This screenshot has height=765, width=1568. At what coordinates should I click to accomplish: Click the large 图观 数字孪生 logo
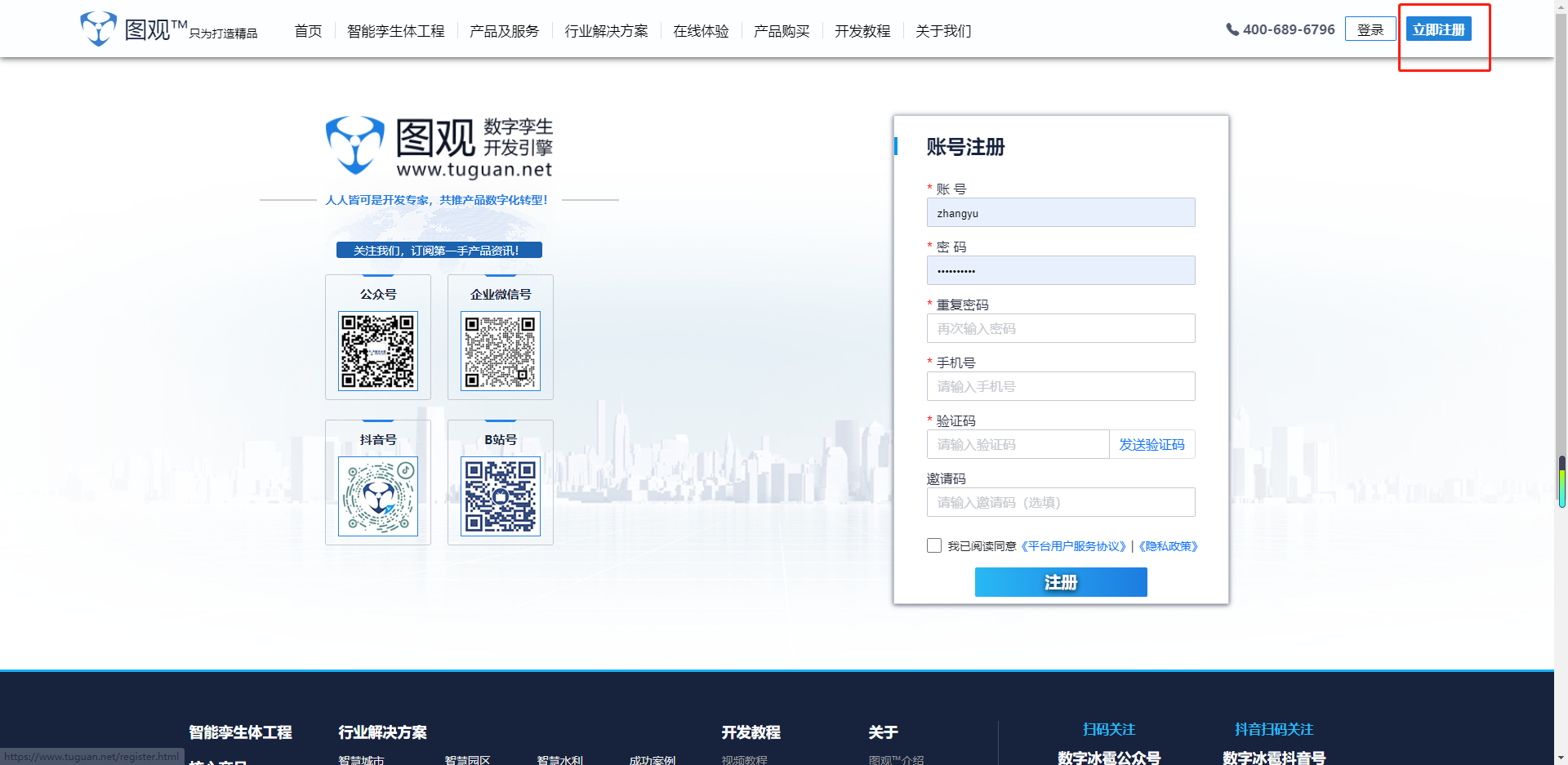[x=439, y=147]
